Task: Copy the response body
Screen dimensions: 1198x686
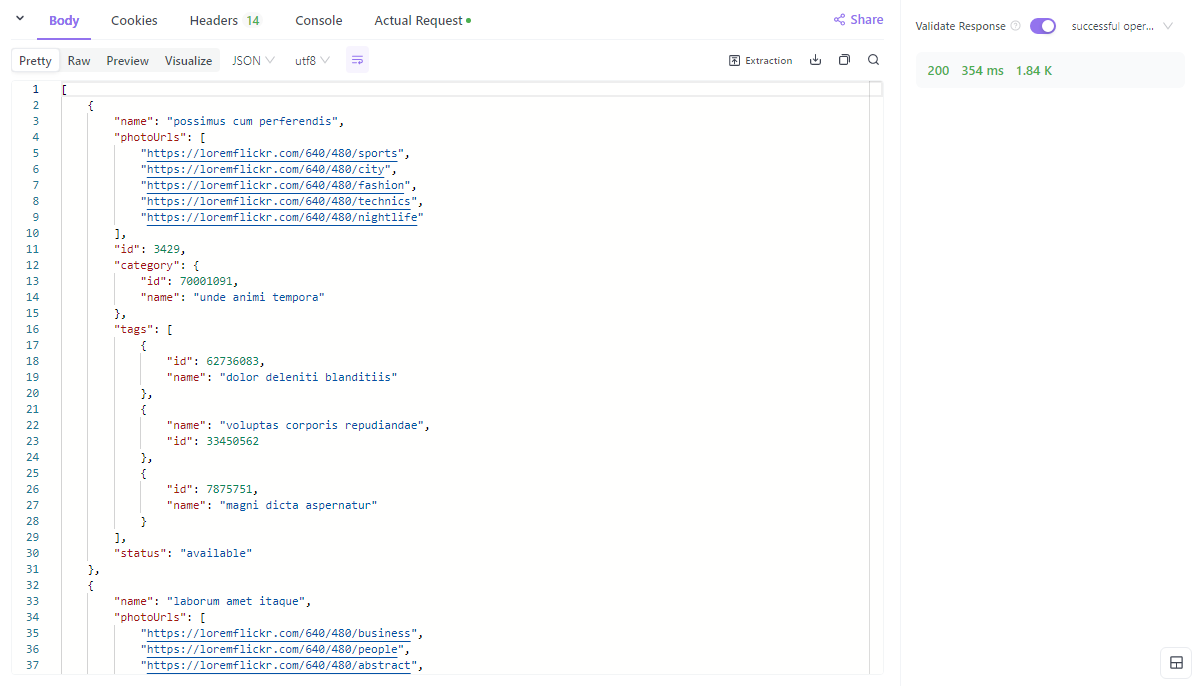Action: pos(844,60)
